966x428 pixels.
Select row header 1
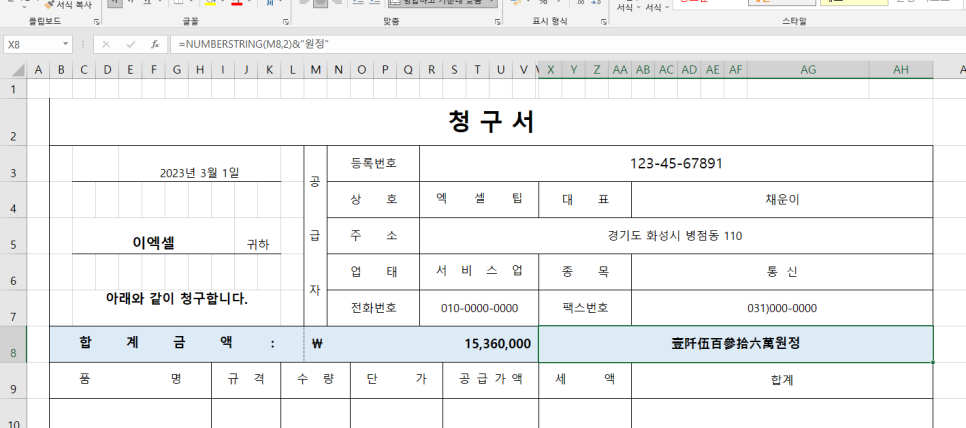(14, 89)
